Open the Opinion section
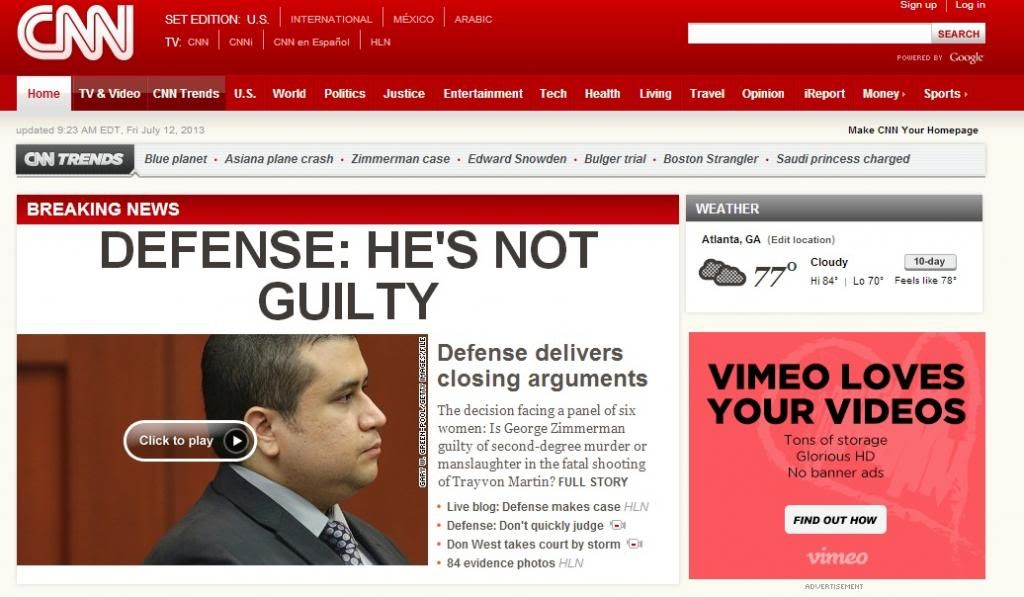Image resolution: width=1024 pixels, height=597 pixels. [x=763, y=93]
